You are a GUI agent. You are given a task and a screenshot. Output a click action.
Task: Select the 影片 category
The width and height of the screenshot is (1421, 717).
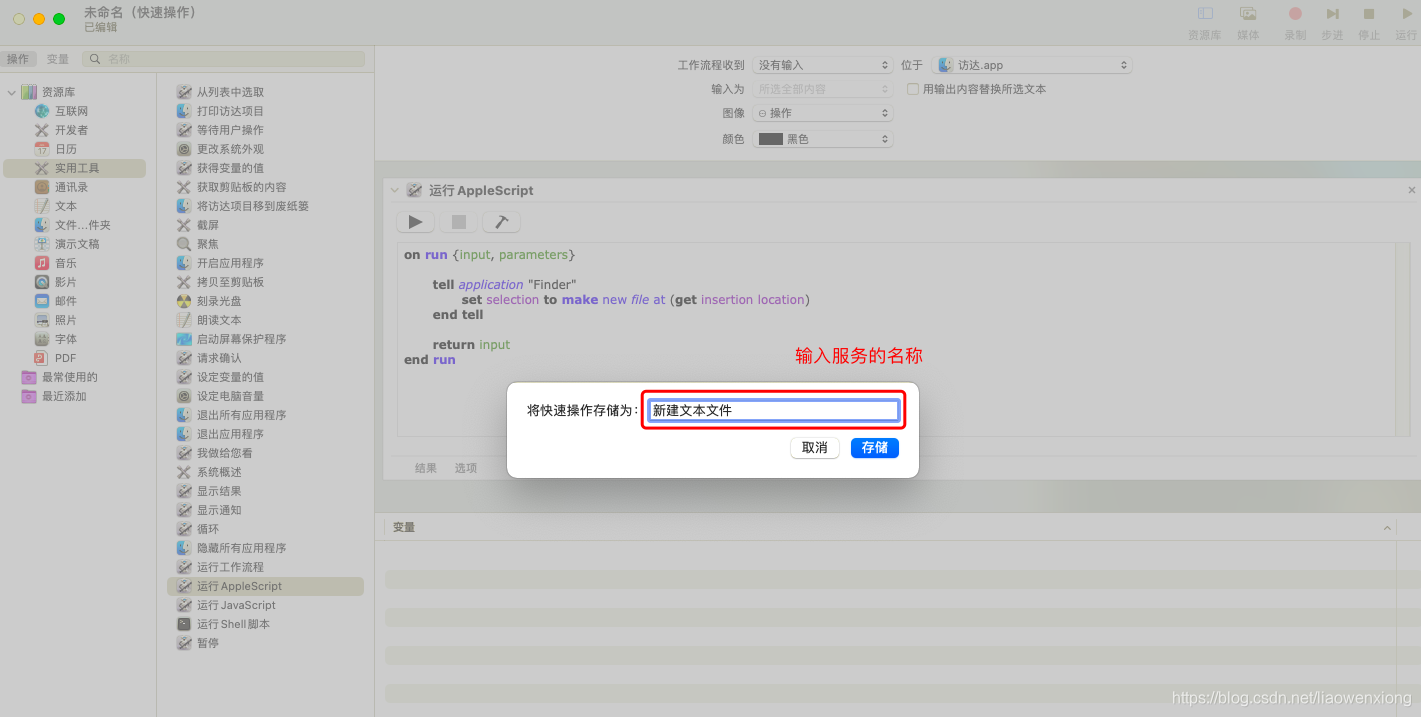65,282
